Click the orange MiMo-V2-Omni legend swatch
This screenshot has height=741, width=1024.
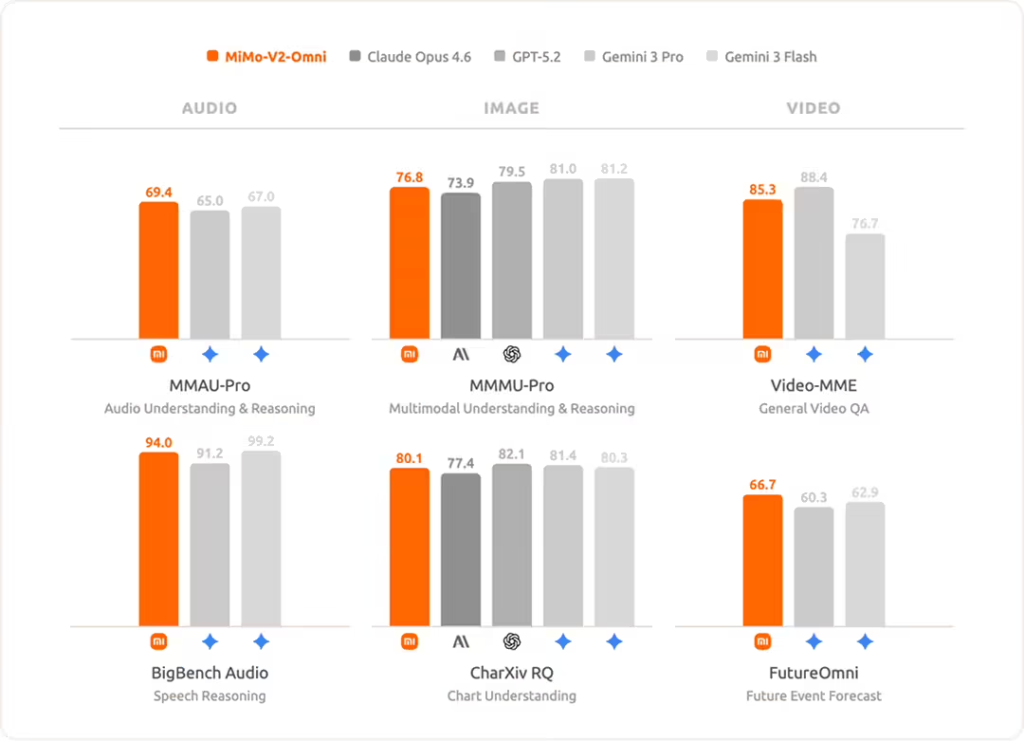[212, 57]
